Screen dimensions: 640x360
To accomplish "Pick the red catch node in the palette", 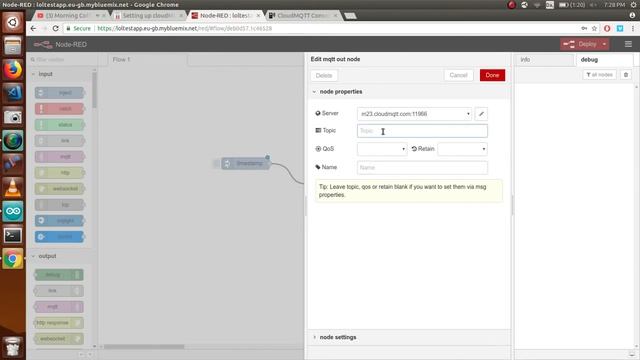I will pos(60,109).
